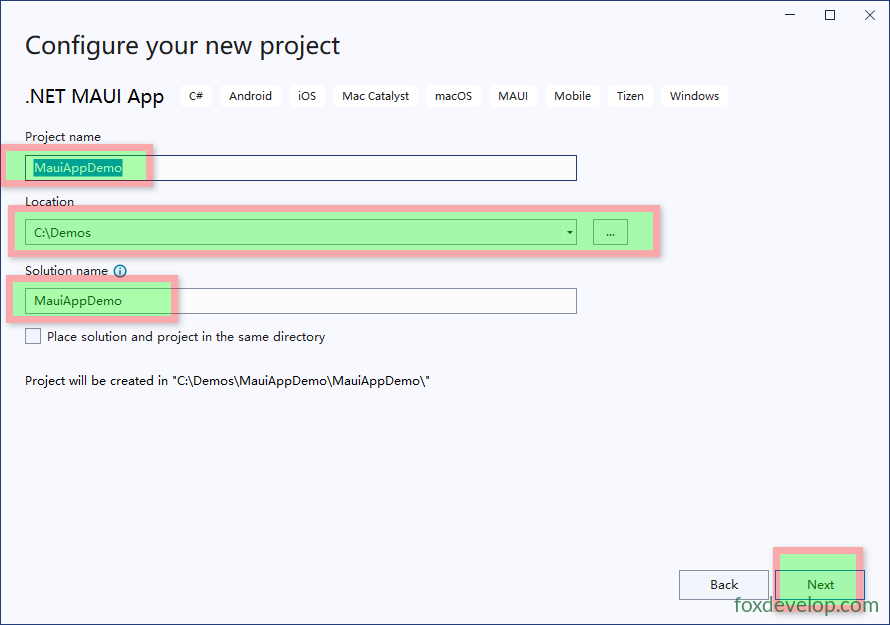Open the browse location ellipsis button
890x625 pixels.
click(x=610, y=232)
